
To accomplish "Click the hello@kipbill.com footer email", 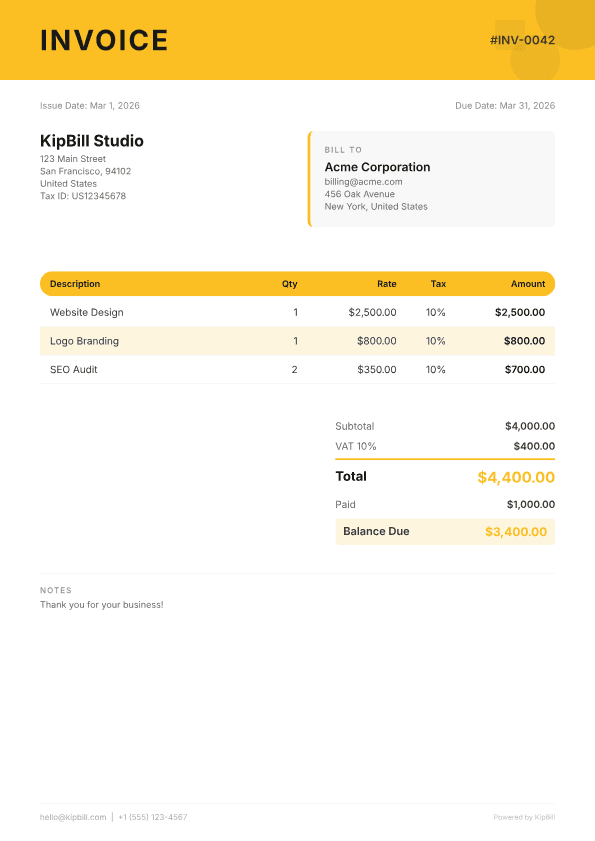I will [x=73, y=817].
